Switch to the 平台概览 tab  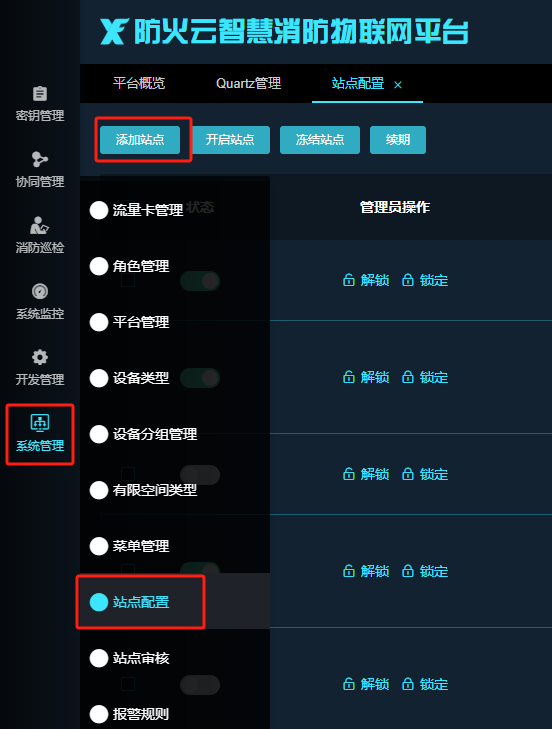(x=139, y=84)
